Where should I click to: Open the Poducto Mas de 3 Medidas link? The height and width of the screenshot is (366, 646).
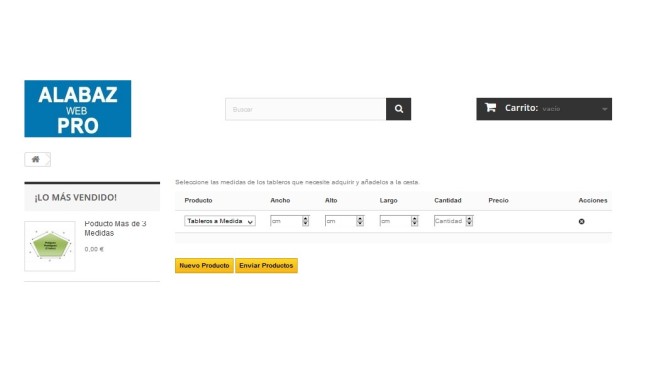[x=115, y=228]
